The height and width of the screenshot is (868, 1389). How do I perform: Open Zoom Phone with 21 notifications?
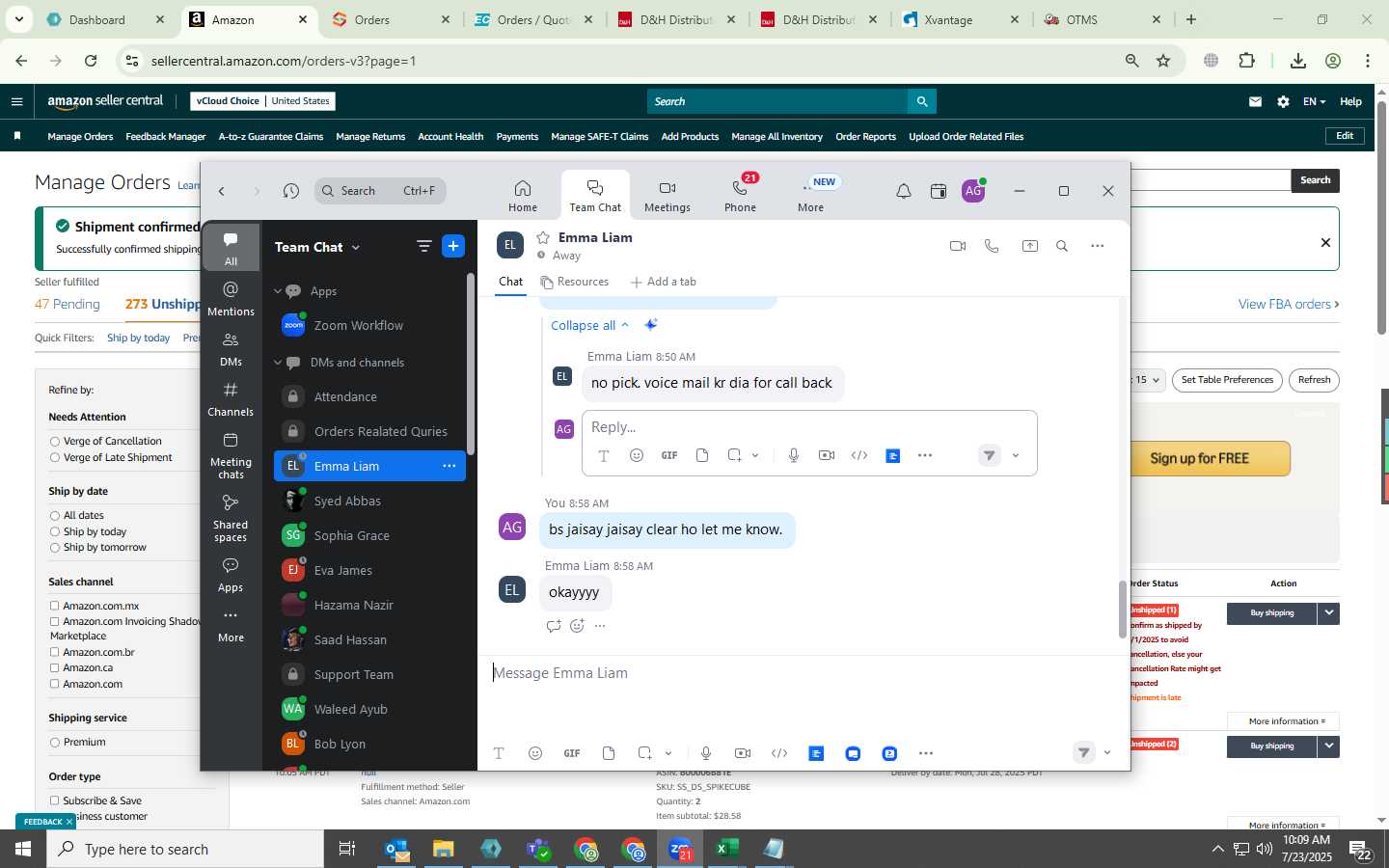click(x=740, y=196)
